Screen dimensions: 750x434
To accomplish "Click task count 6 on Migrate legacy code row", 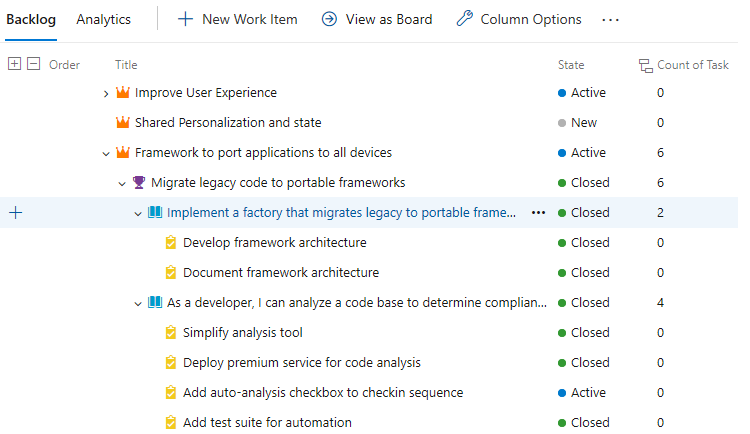I will [661, 182].
